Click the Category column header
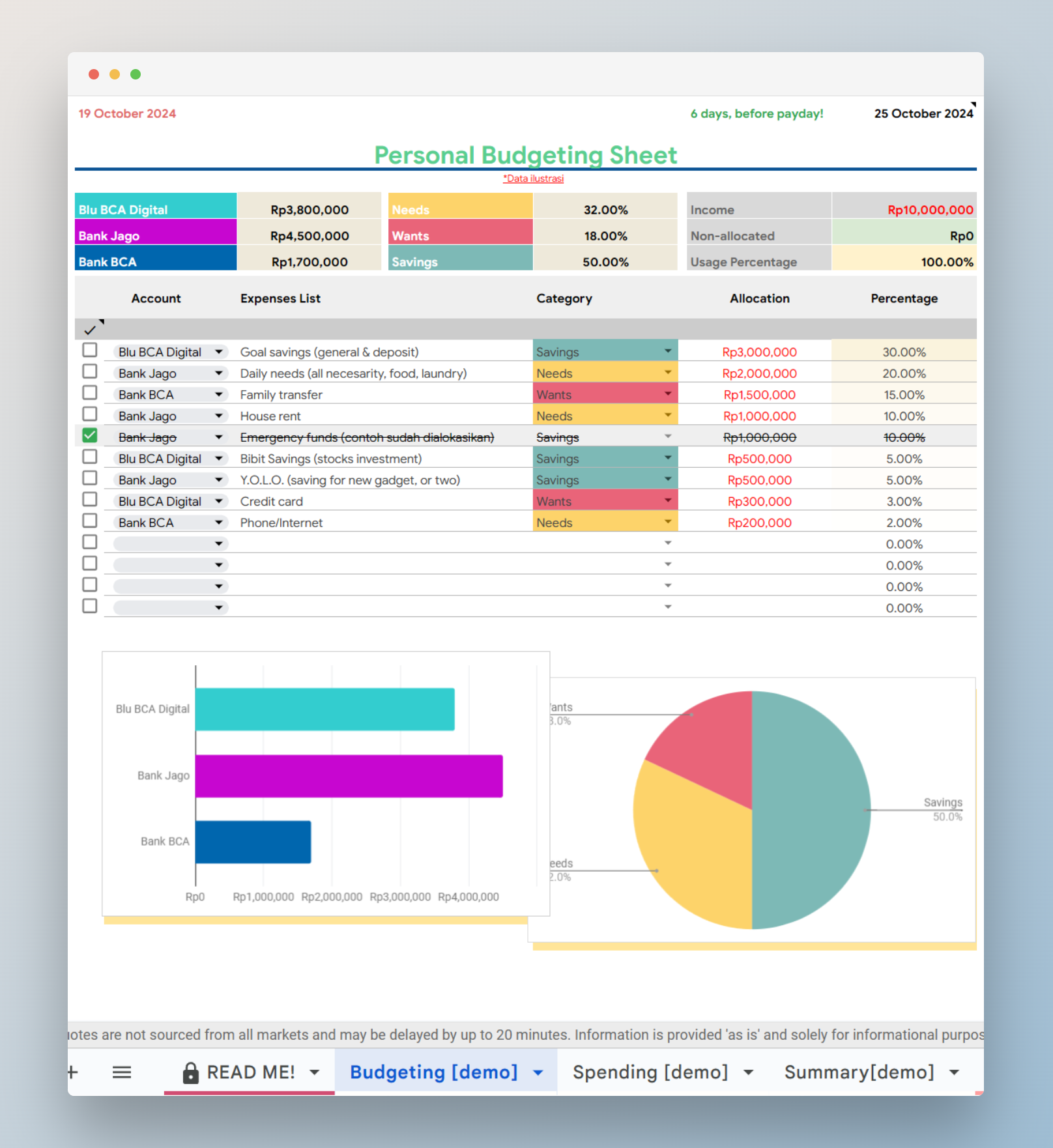This screenshot has height=1148, width=1053. coord(564,298)
